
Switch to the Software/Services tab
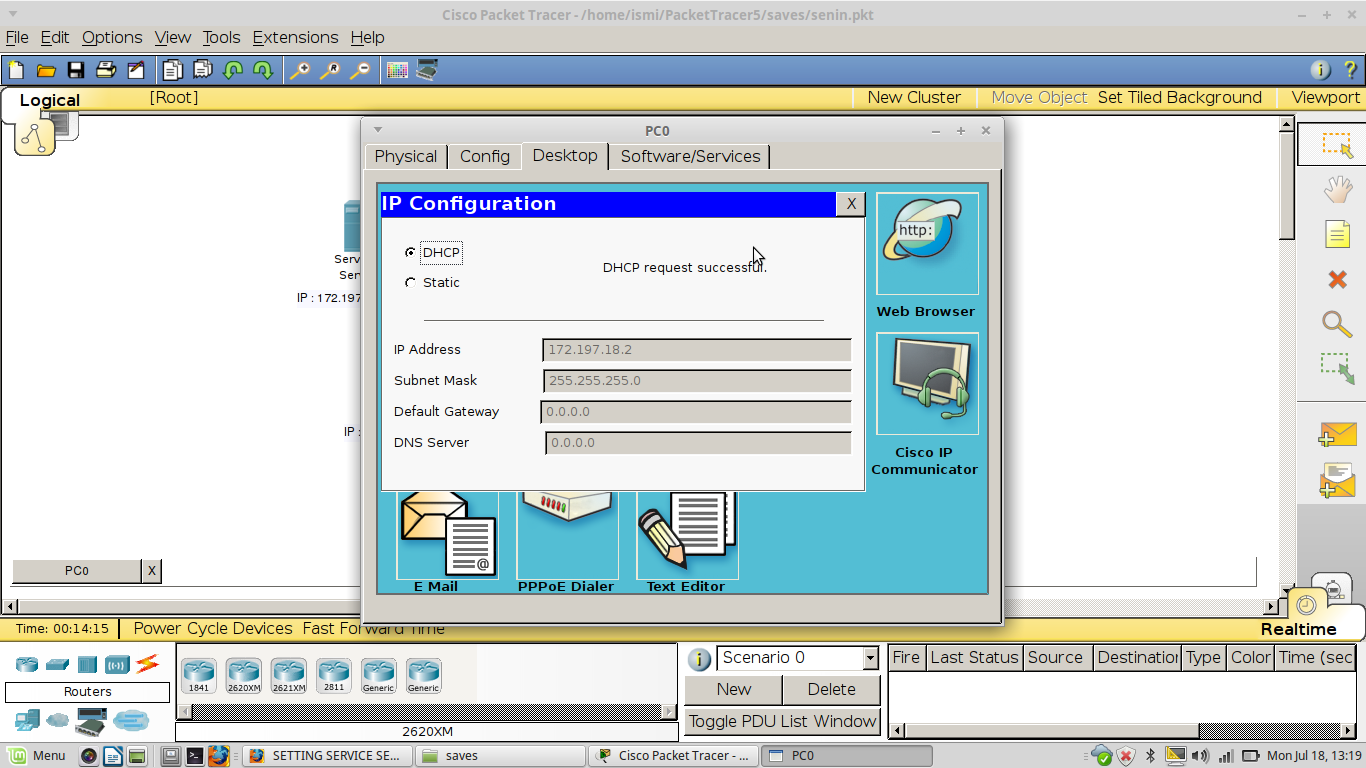tap(690, 157)
